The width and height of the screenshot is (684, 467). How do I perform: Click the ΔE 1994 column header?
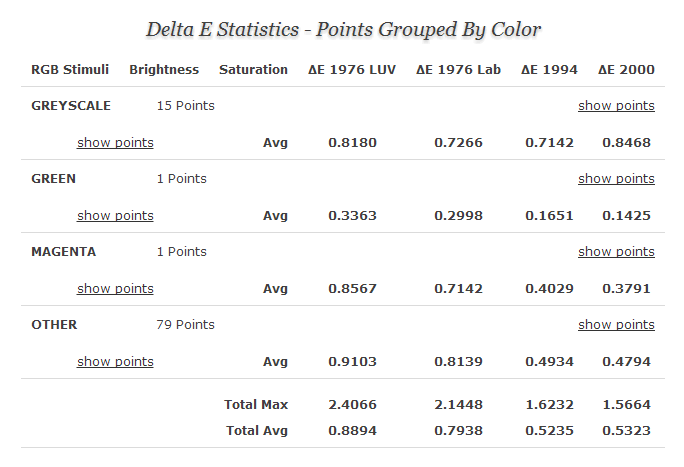coord(549,69)
